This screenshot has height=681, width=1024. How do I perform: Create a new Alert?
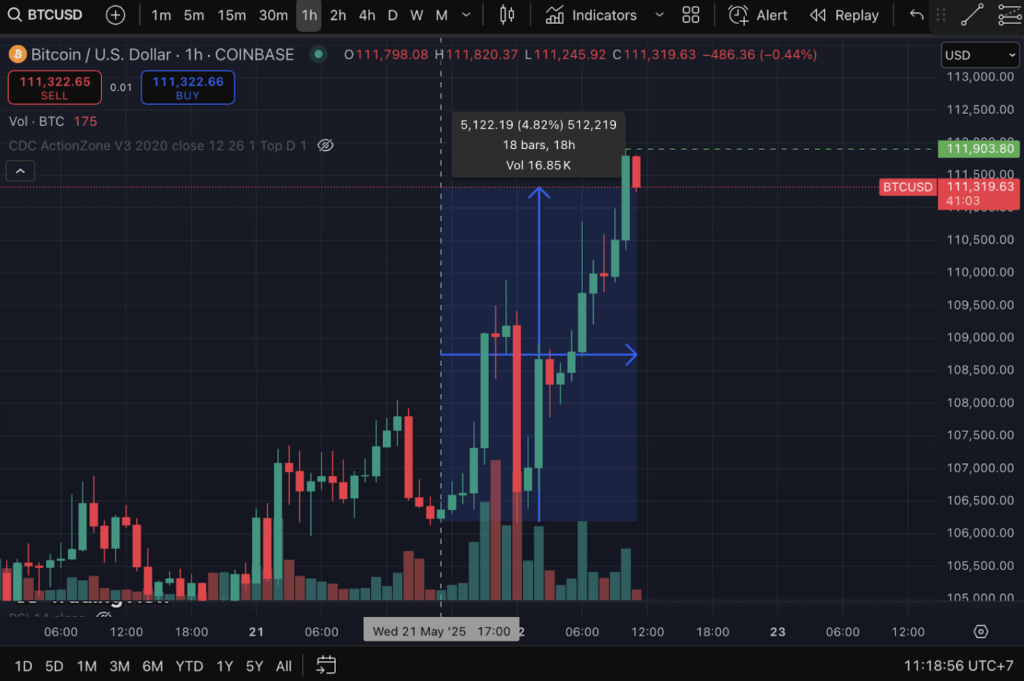pyautogui.click(x=758, y=15)
